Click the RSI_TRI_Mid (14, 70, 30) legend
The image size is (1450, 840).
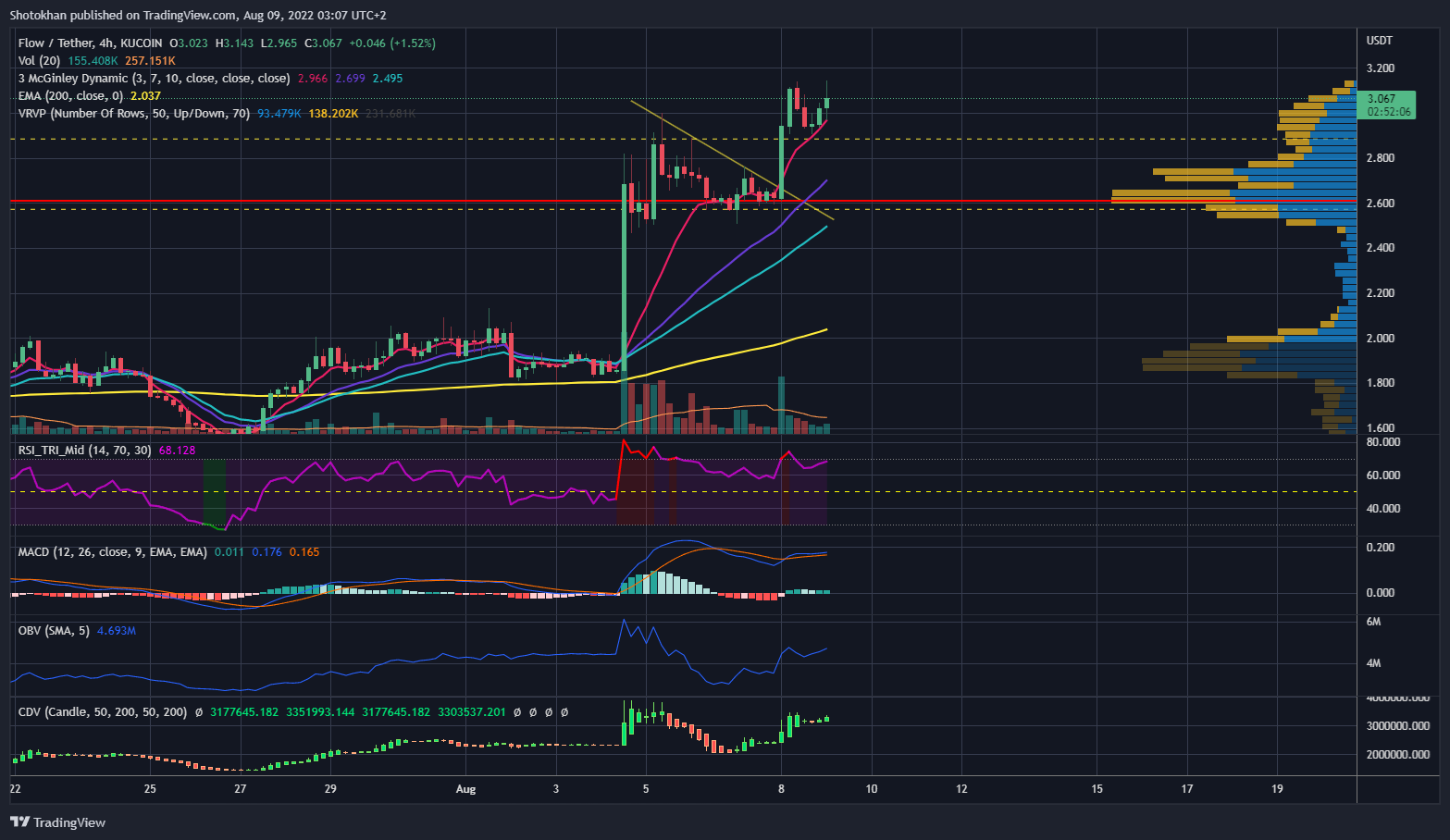click(85, 450)
